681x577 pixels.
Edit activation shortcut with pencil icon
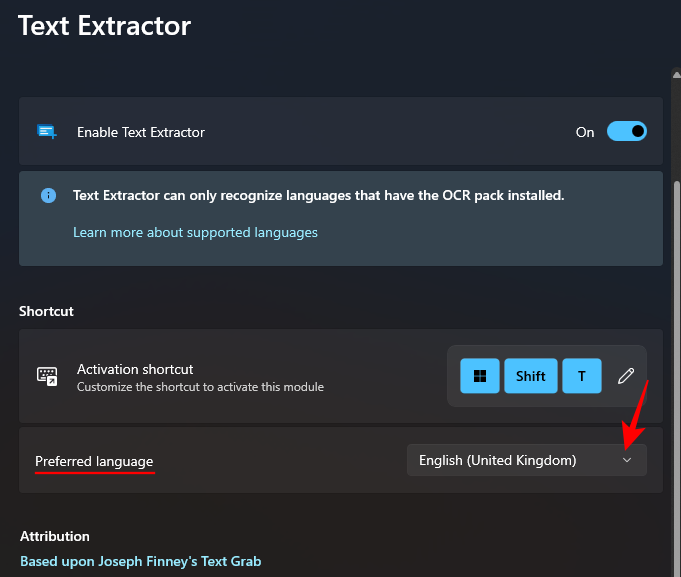coord(626,376)
